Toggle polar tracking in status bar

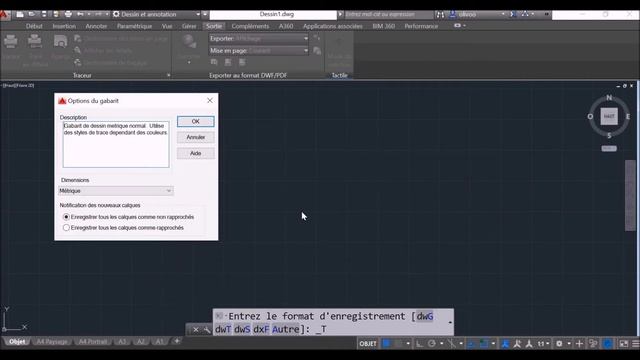(431, 344)
